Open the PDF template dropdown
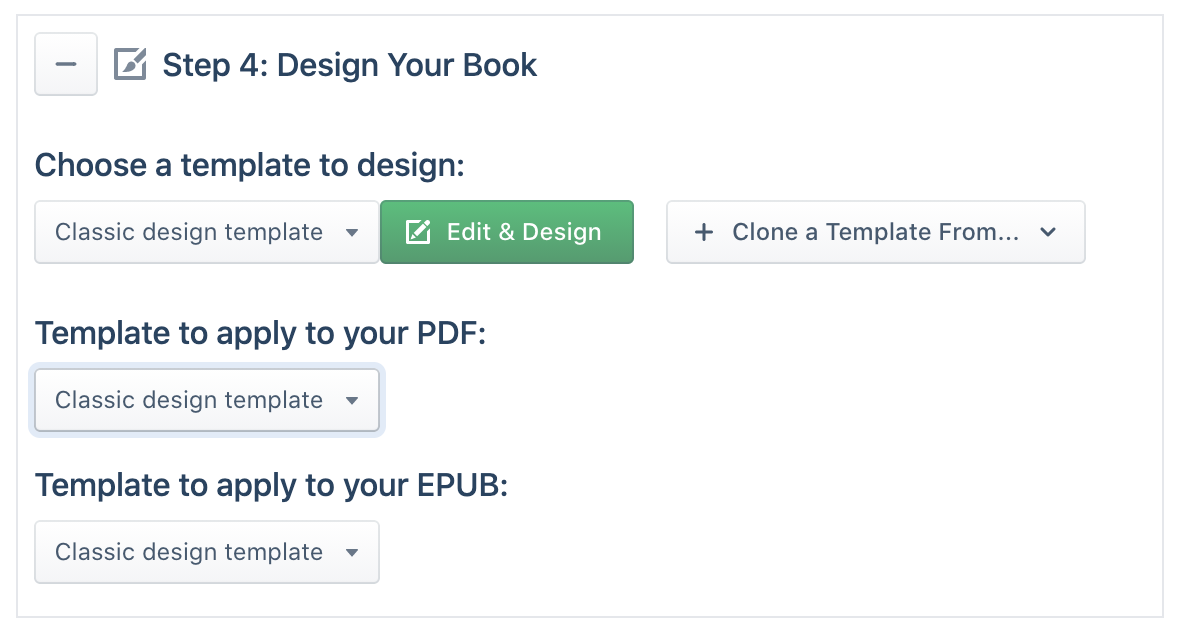1182x632 pixels. (x=207, y=400)
